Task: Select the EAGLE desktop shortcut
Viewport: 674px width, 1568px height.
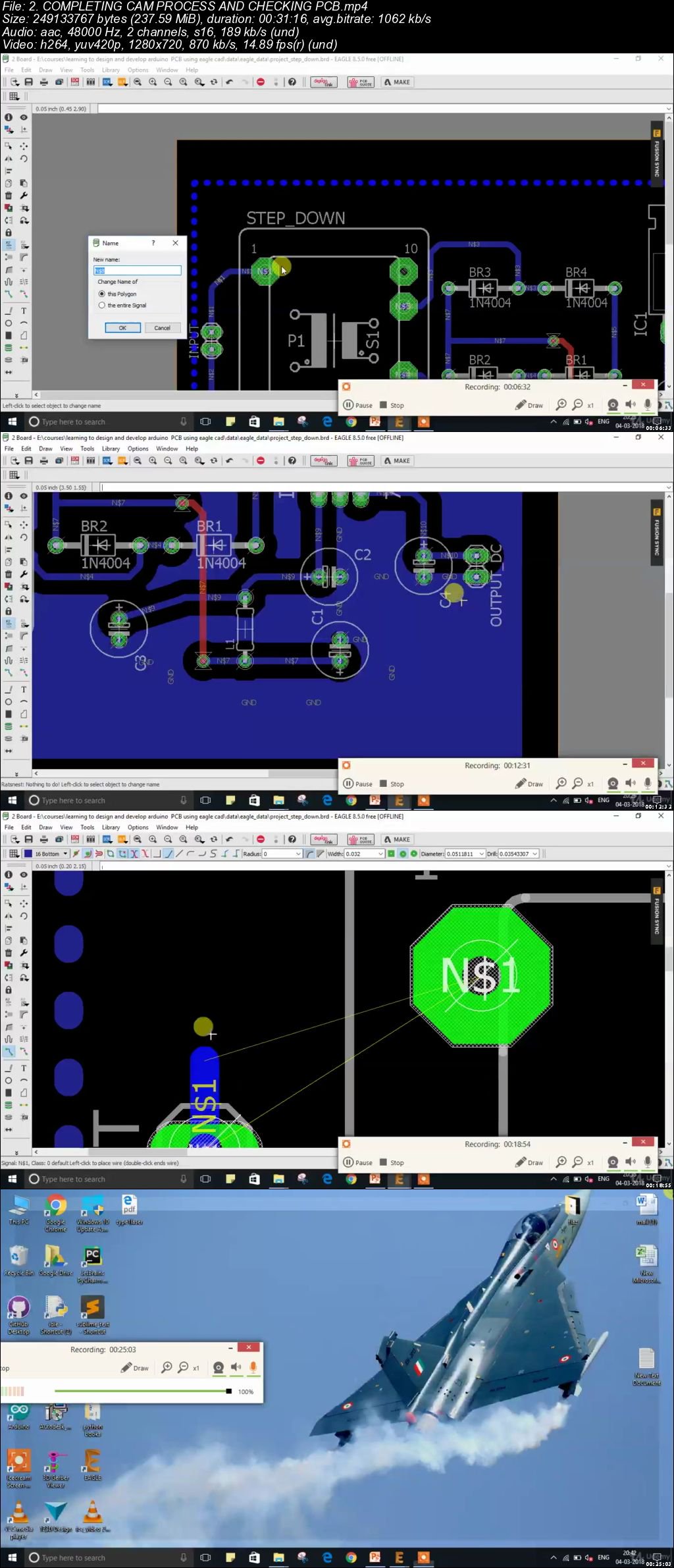Action: click(92, 1465)
